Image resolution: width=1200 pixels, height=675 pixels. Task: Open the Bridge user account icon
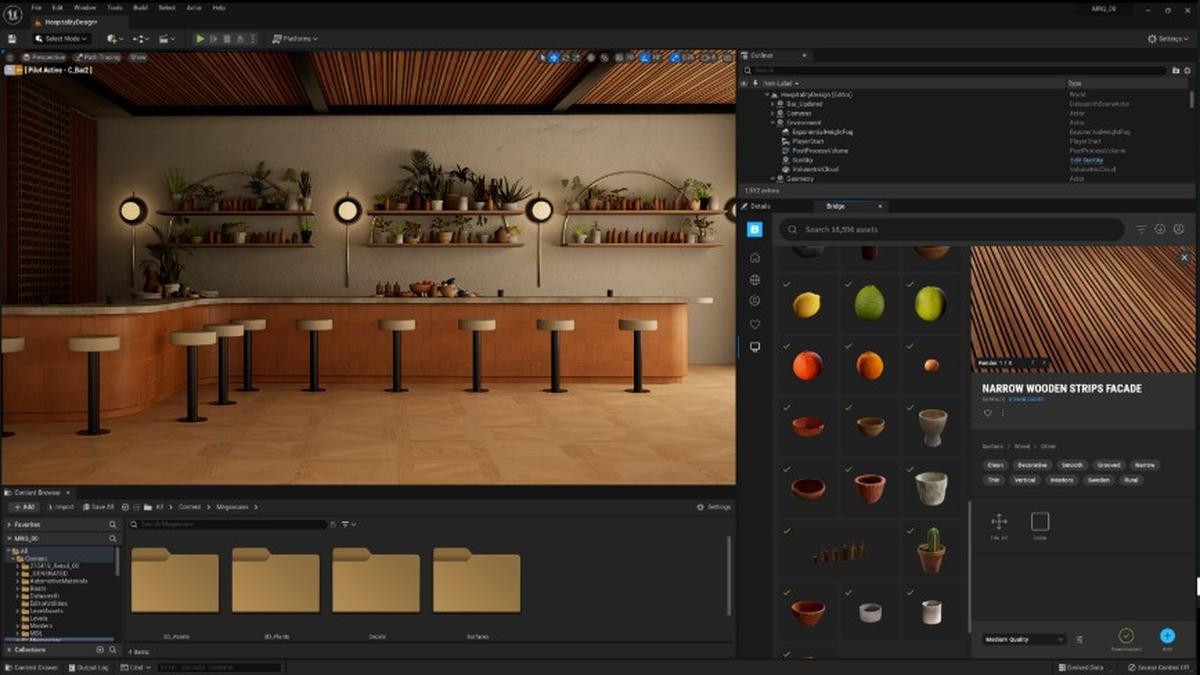tap(1179, 230)
